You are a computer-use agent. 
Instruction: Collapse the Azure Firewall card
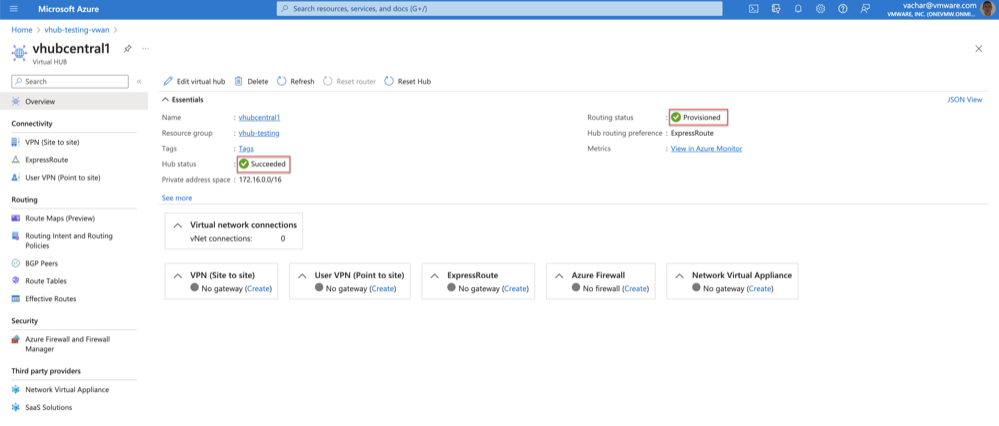coord(559,275)
